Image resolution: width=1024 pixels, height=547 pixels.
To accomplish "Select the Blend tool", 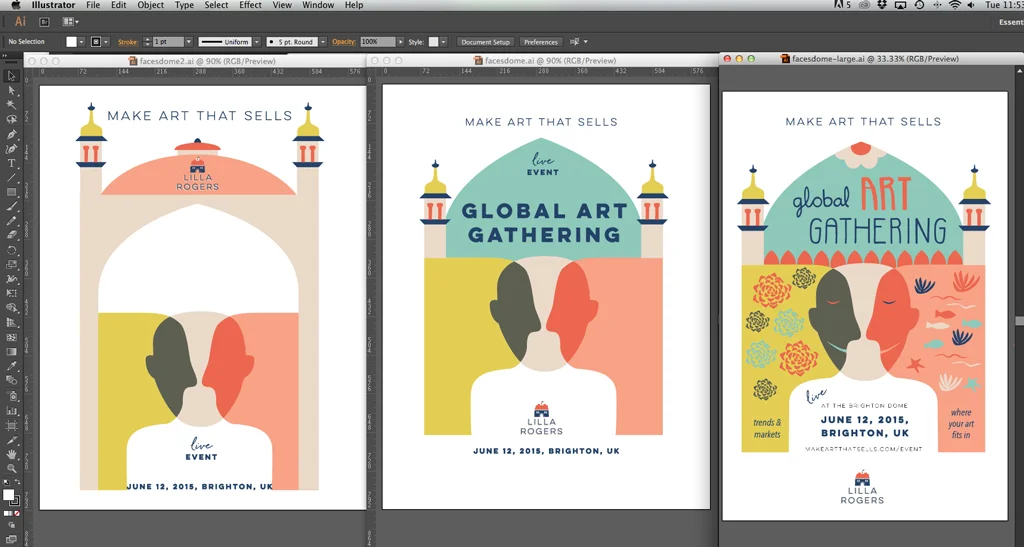I will coord(11,381).
